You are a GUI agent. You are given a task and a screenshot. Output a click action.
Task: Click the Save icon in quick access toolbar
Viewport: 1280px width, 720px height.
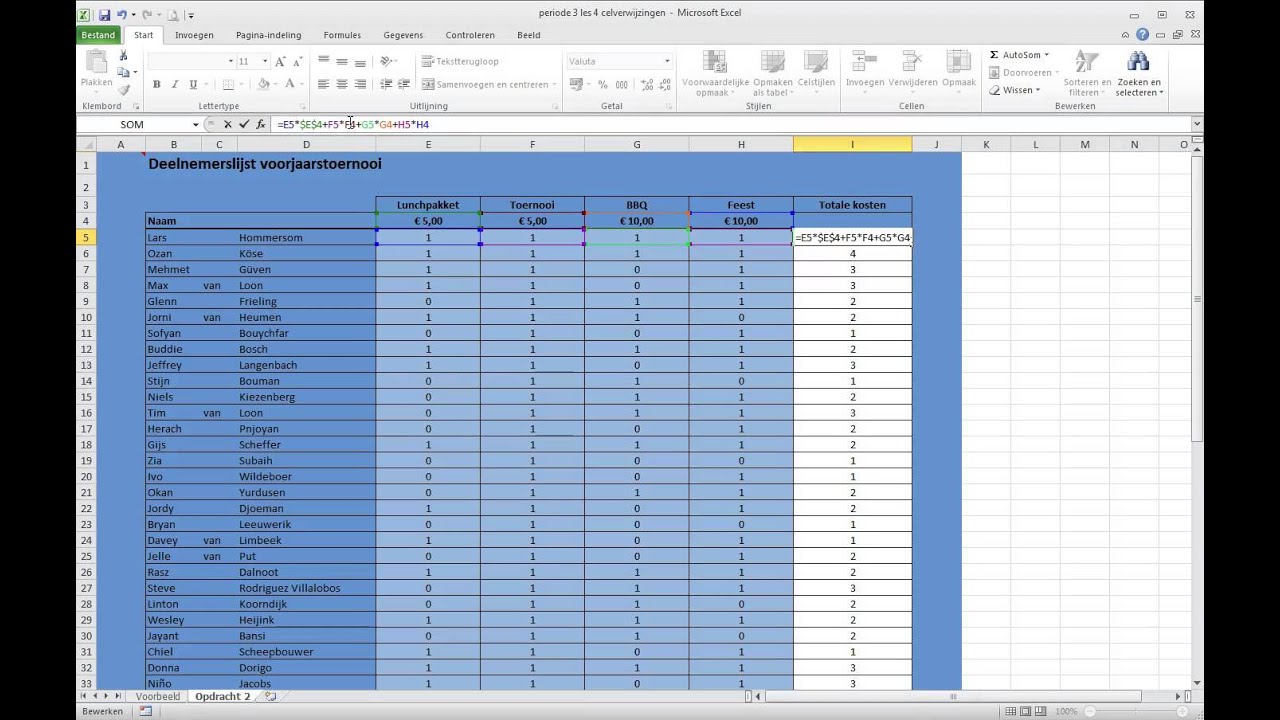(104, 15)
